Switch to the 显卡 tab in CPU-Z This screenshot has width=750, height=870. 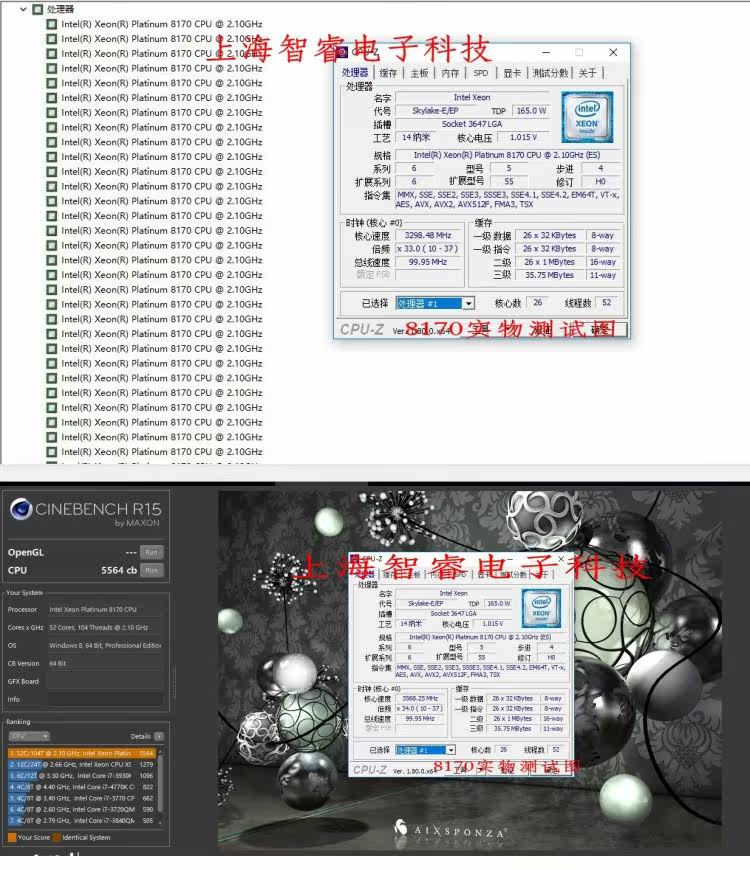pyautogui.click(x=512, y=73)
